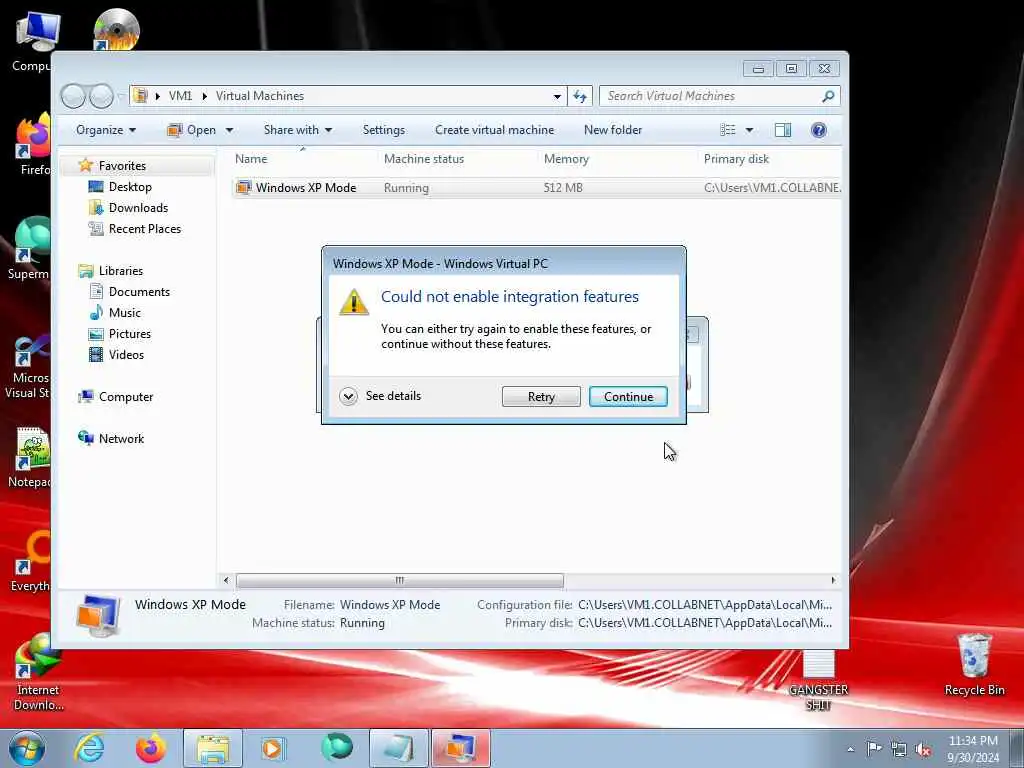
Task: Open Desktop in navigation pane
Action: click(x=130, y=187)
